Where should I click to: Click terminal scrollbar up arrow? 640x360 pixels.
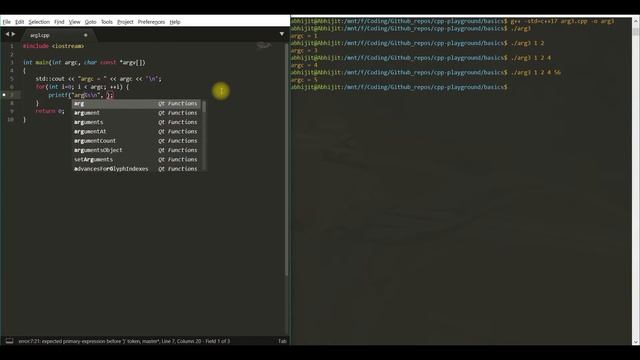click(x=636, y=20)
